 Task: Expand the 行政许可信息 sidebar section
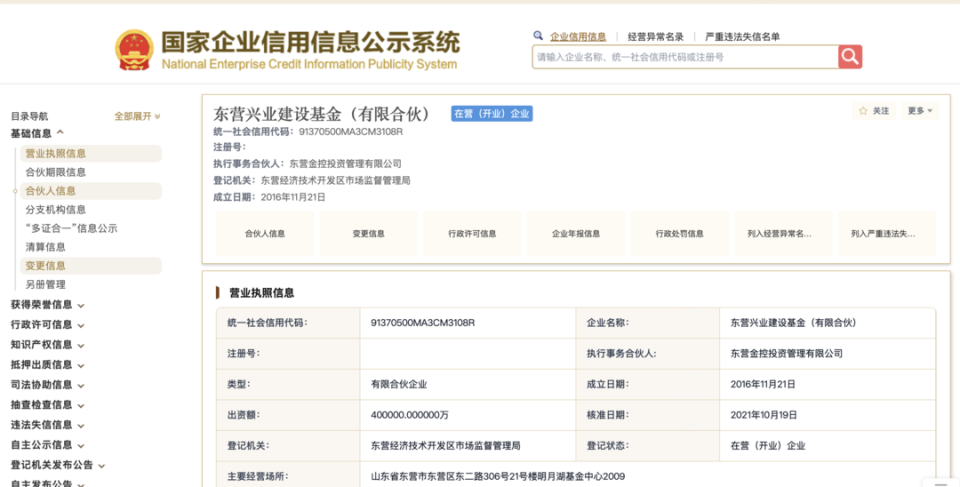click(x=47, y=325)
